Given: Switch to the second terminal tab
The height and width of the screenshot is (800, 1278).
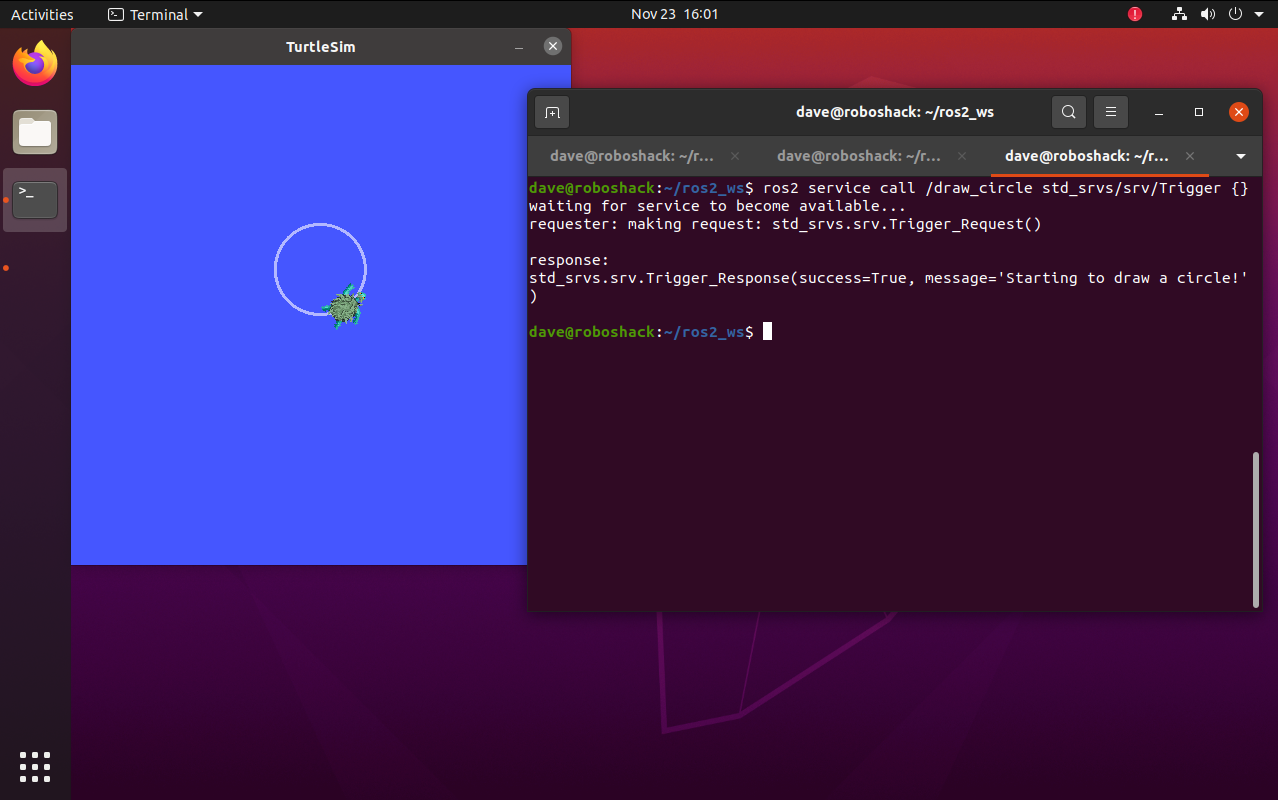Looking at the screenshot, I should point(858,157).
